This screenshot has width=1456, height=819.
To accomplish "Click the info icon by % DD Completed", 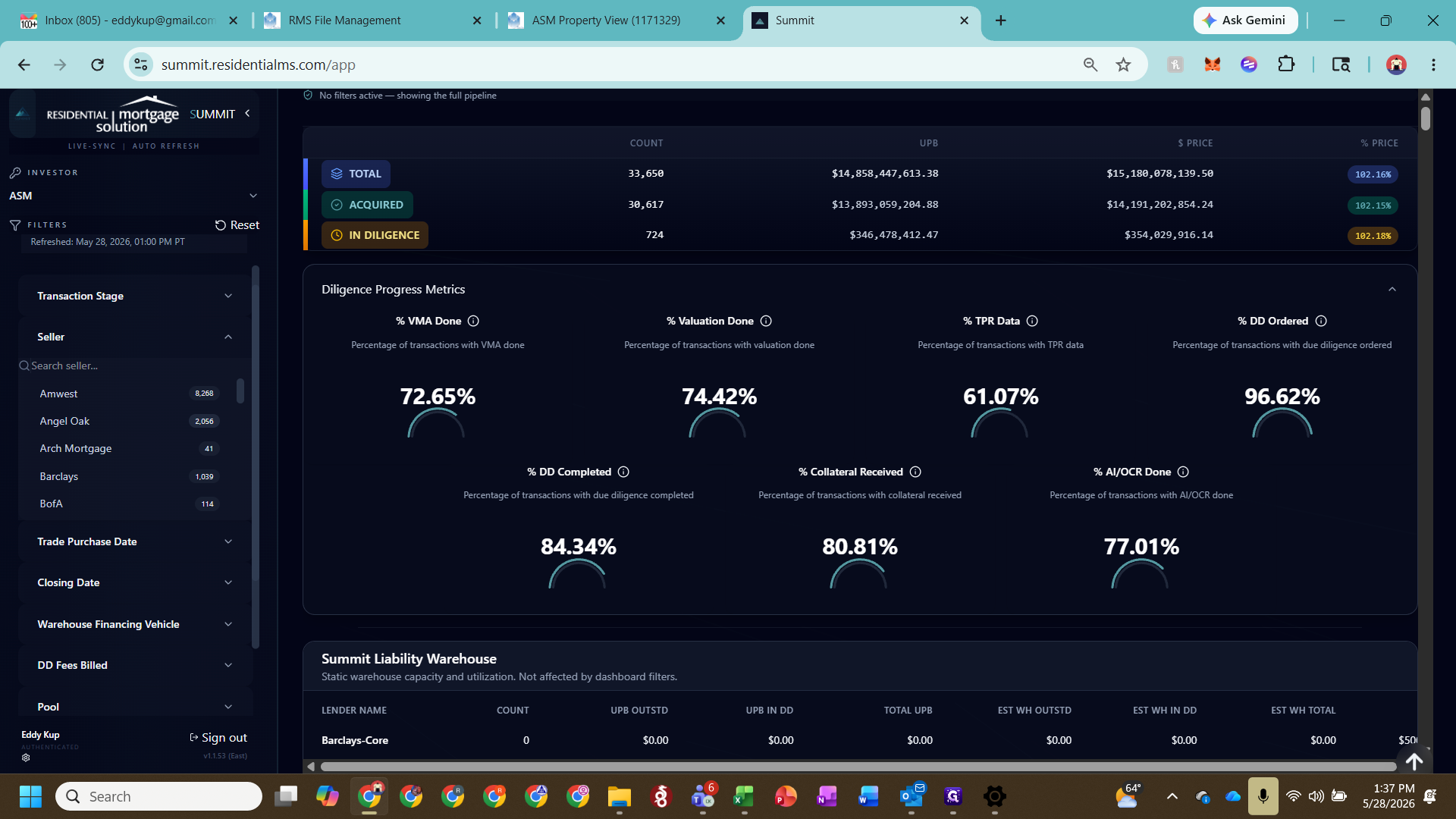I will tap(623, 472).
